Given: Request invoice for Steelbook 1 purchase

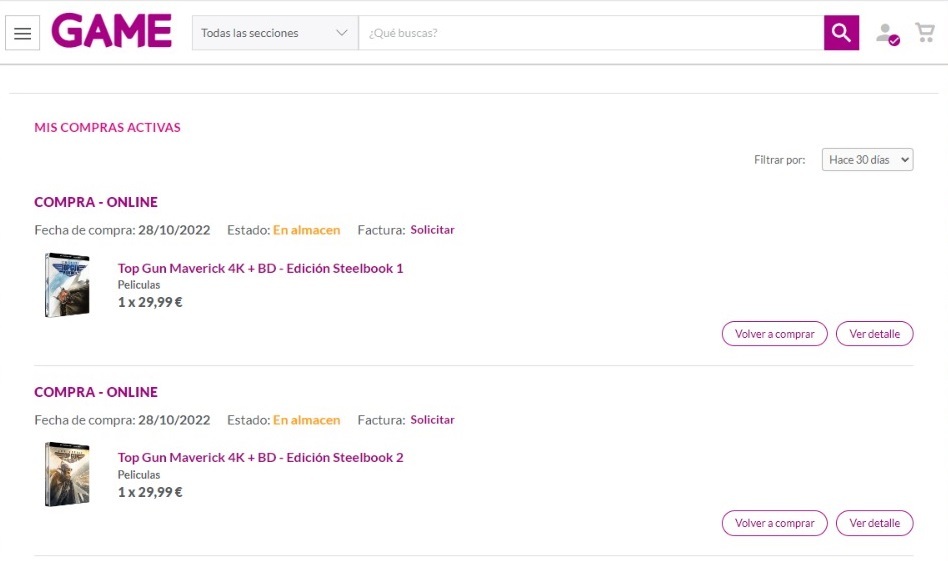Looking at the screenshot, I should tap(432, 230).
